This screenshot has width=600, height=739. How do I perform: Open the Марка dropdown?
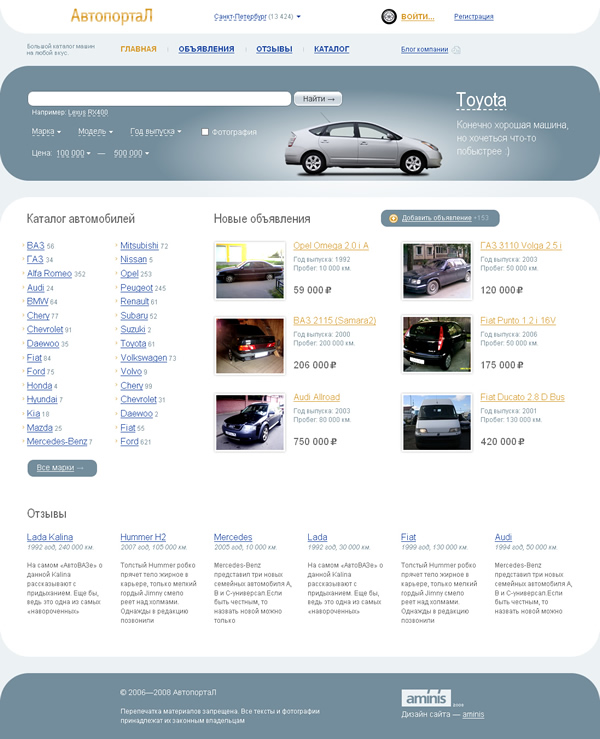coord(46,131)
